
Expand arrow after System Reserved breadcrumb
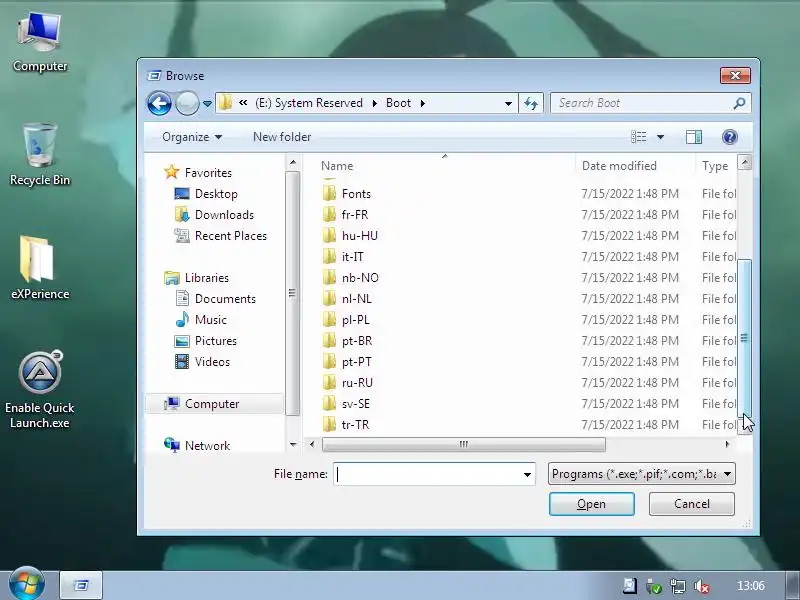[374, 104]
